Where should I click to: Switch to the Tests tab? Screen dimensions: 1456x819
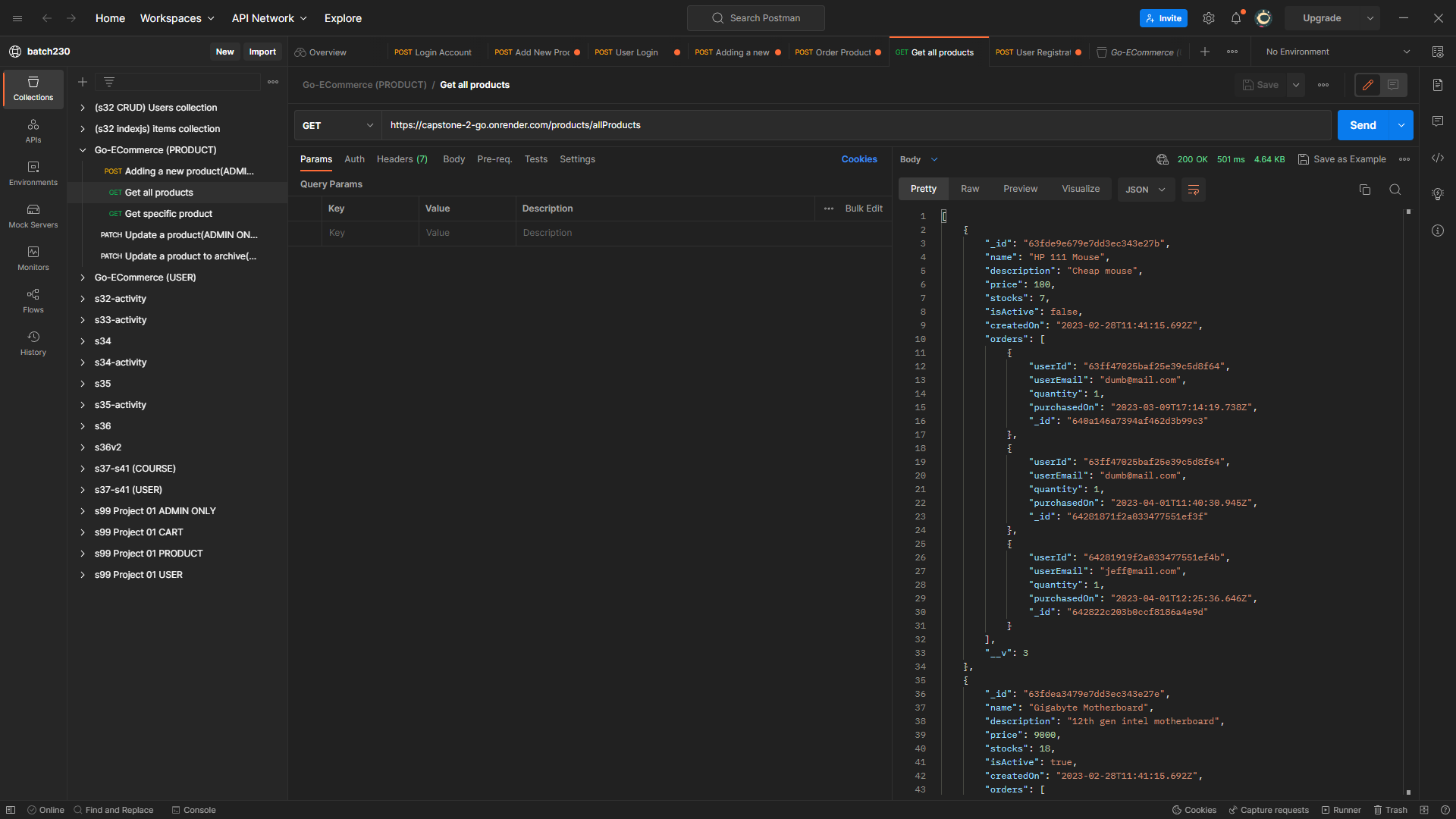(x=535, y=159)
